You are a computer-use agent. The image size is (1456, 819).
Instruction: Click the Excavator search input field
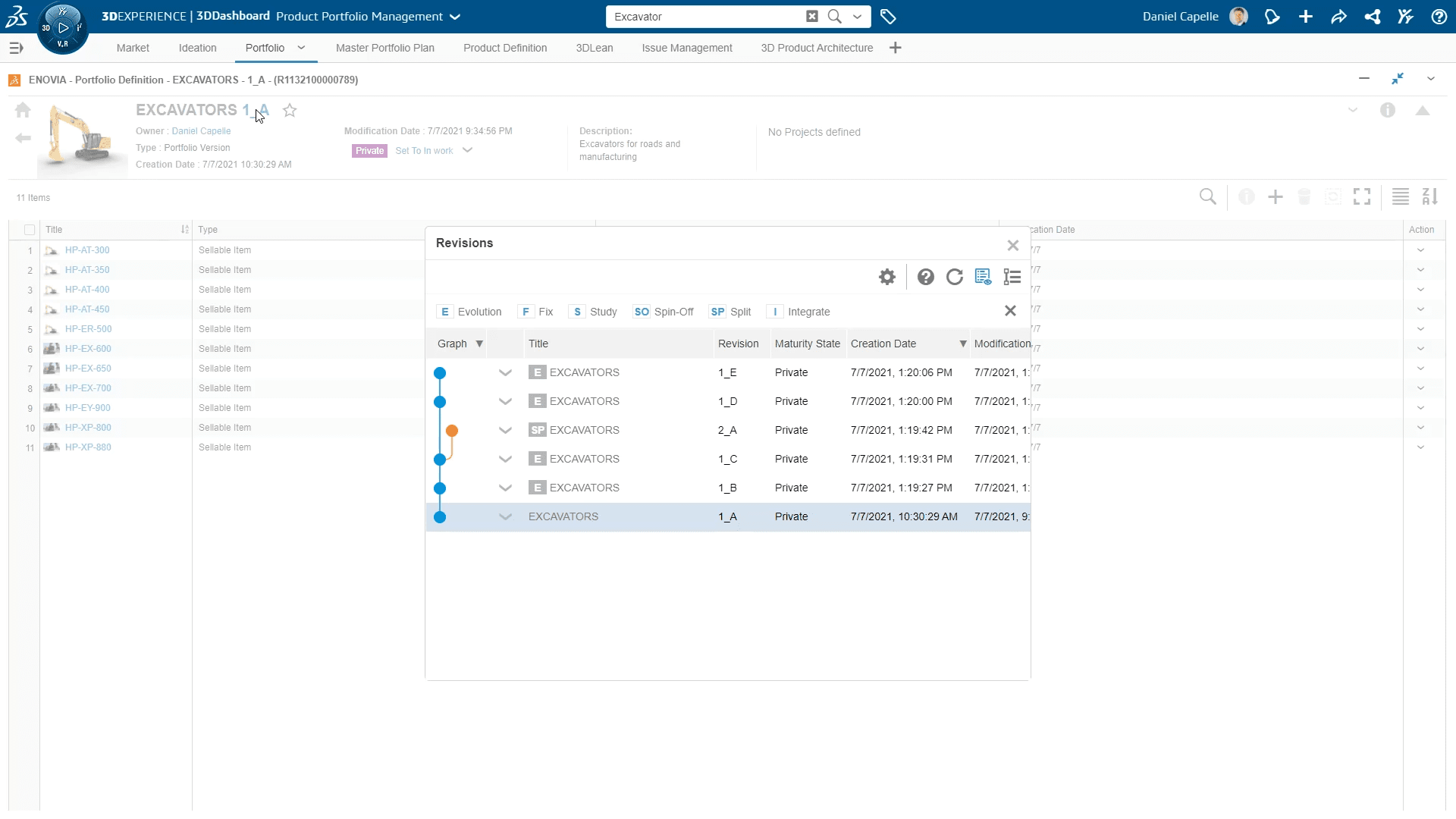[x=705, y=17]
